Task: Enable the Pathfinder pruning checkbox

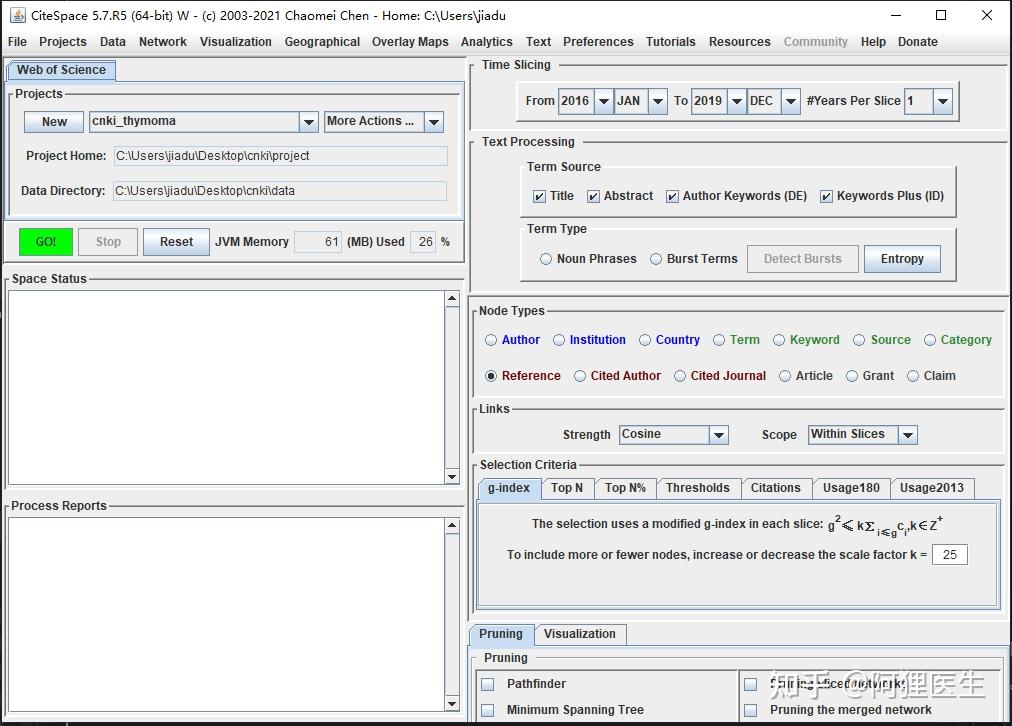Action: [x=488, y=684]
